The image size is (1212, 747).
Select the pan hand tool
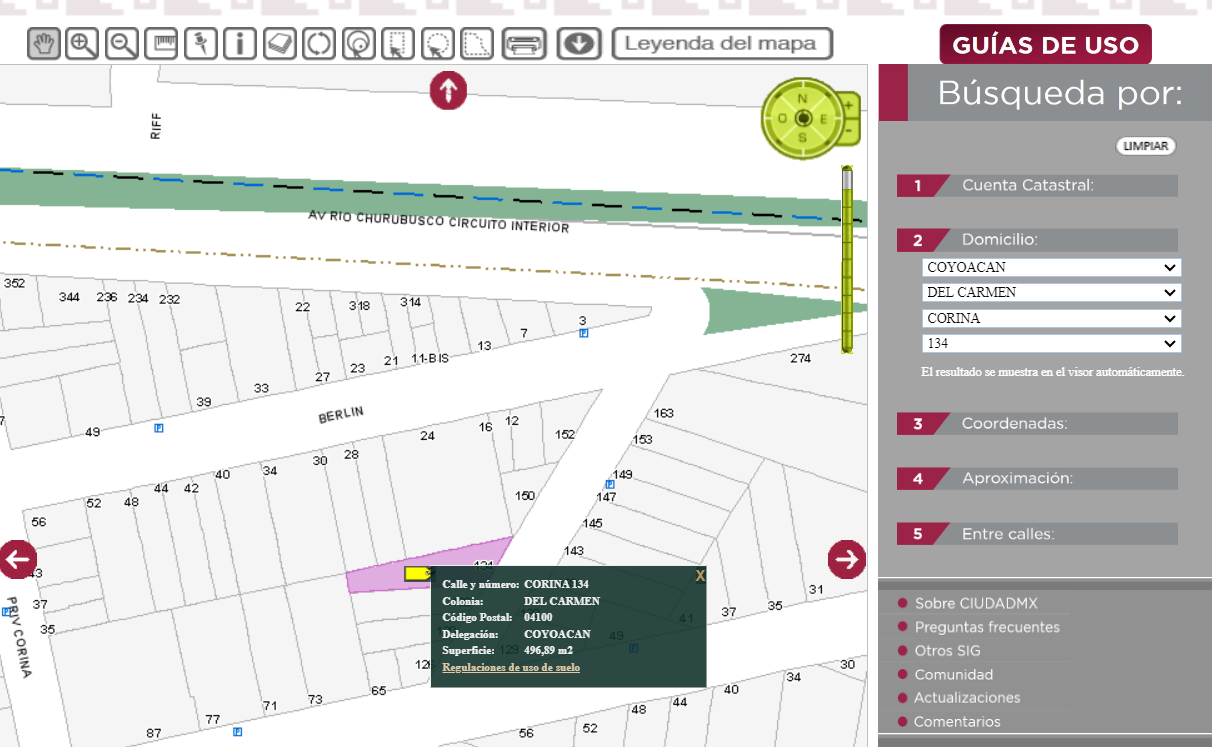pos(44,44)
